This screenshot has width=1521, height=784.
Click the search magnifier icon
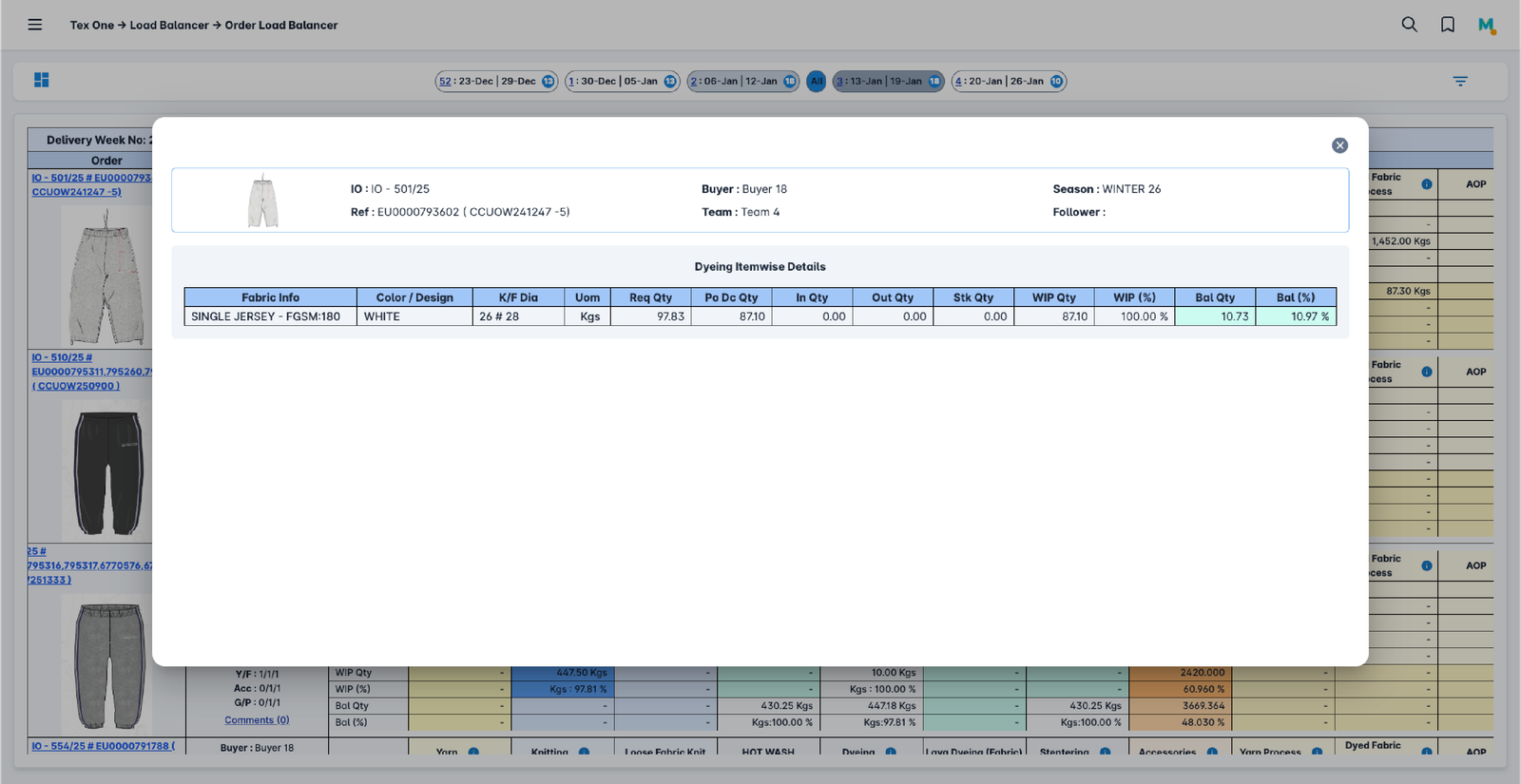point(1409,25)
